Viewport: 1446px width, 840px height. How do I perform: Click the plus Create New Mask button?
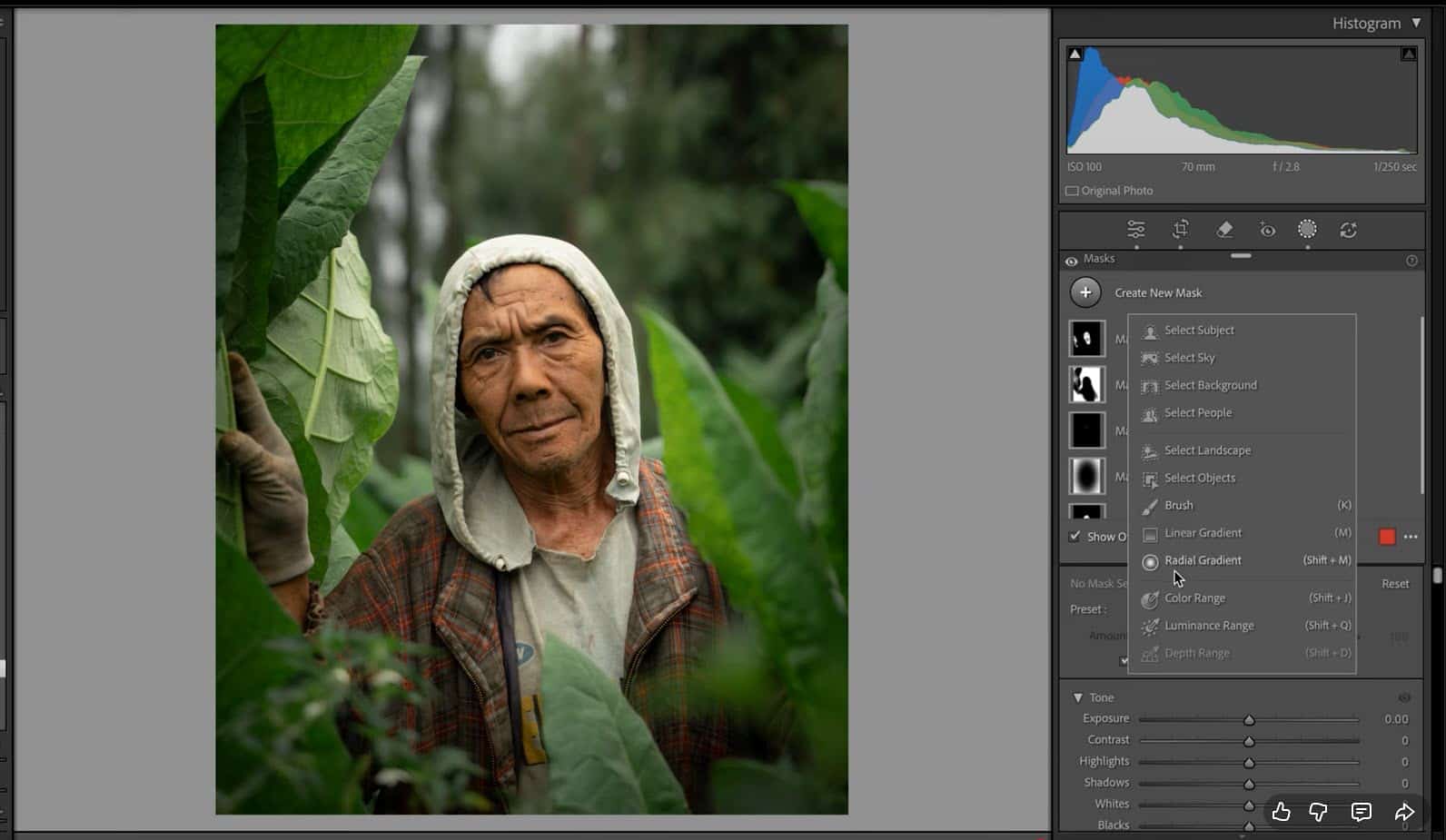1085,292
